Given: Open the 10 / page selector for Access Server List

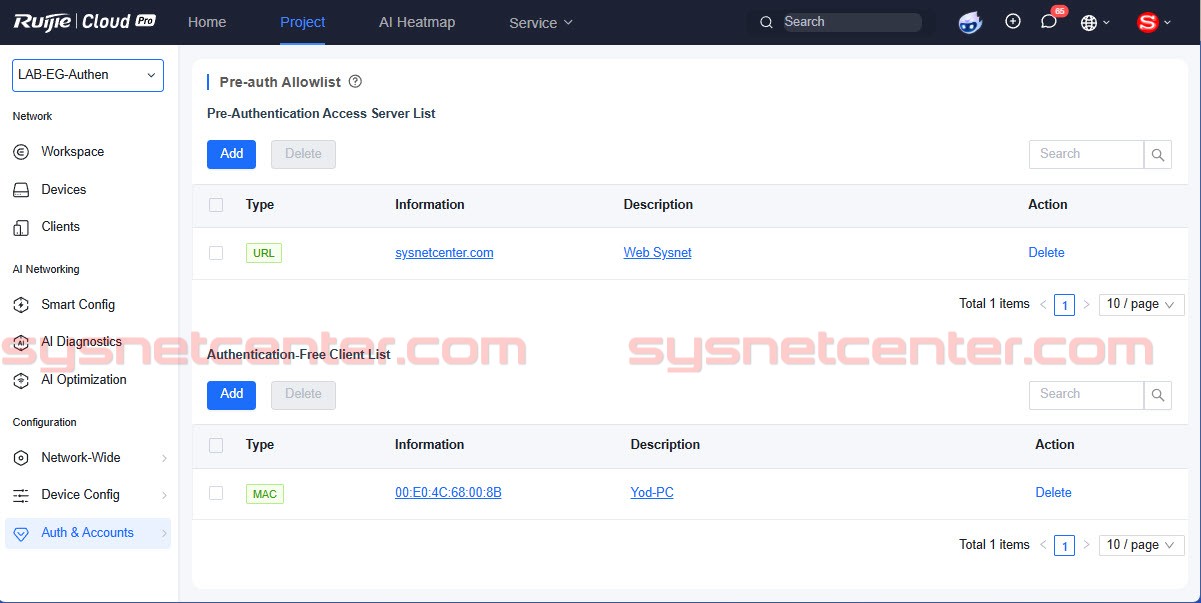Looking at the screenshot, I should point(1141,304).
